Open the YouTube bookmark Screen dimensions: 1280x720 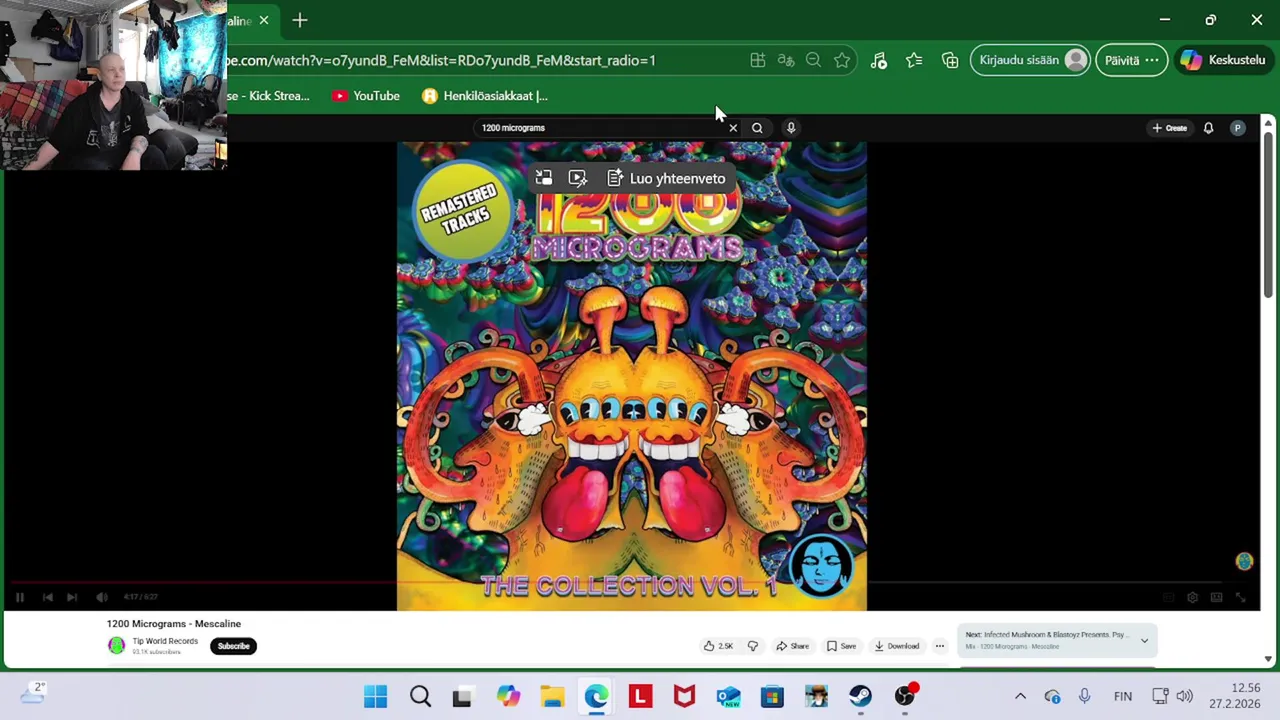pyautogui.click(x=366, y=96)
